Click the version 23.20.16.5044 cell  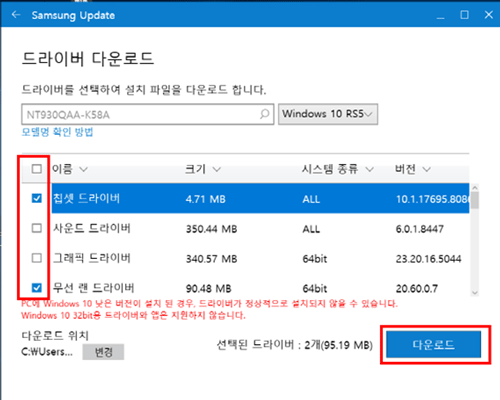[x=428, y=259]
